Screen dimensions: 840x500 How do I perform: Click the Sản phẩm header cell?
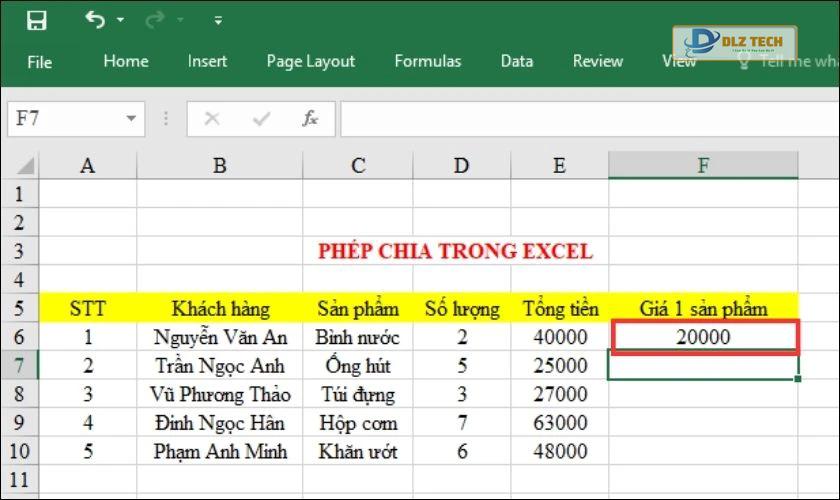tap(358, 308)
